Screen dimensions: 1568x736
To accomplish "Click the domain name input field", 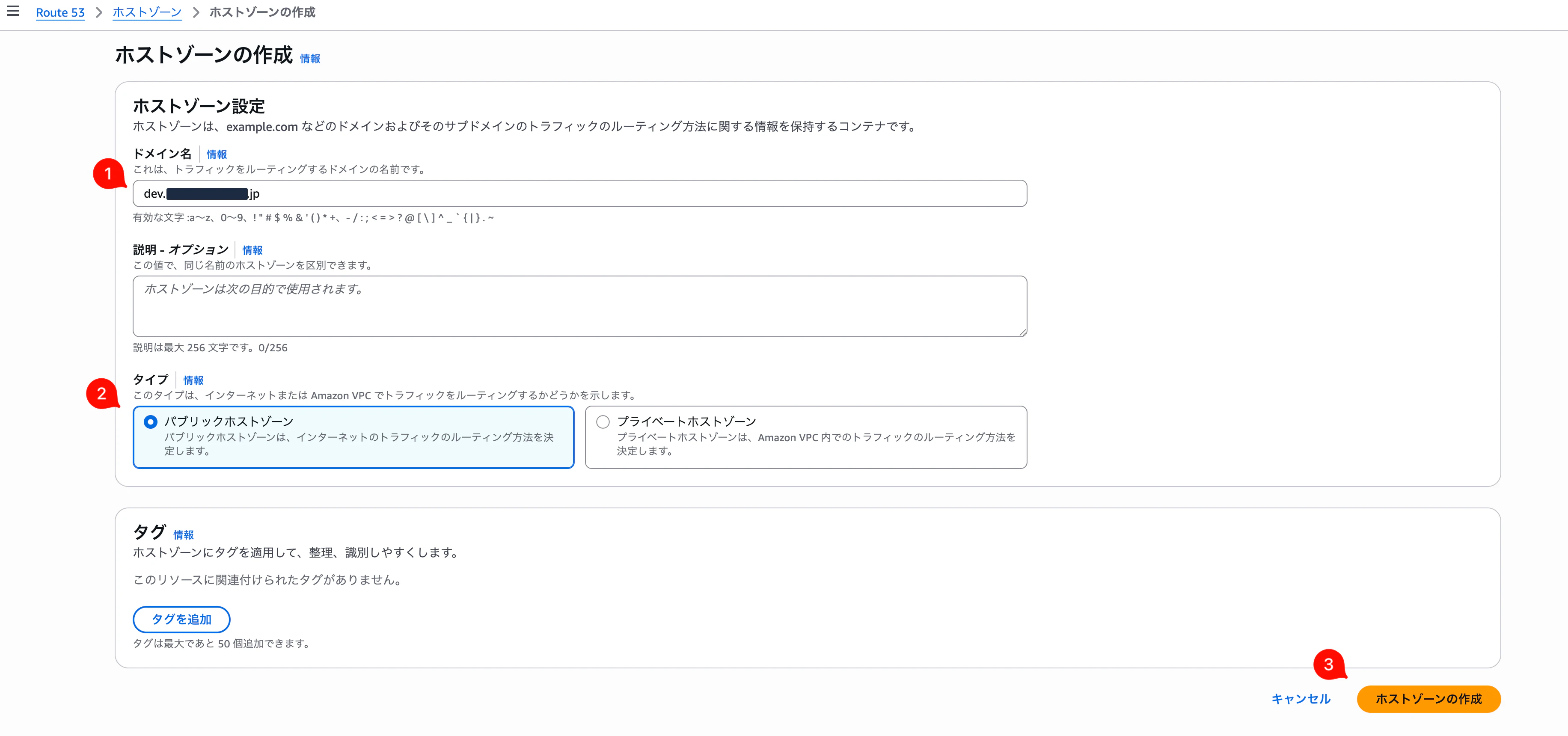I will (x=579, y=193).
